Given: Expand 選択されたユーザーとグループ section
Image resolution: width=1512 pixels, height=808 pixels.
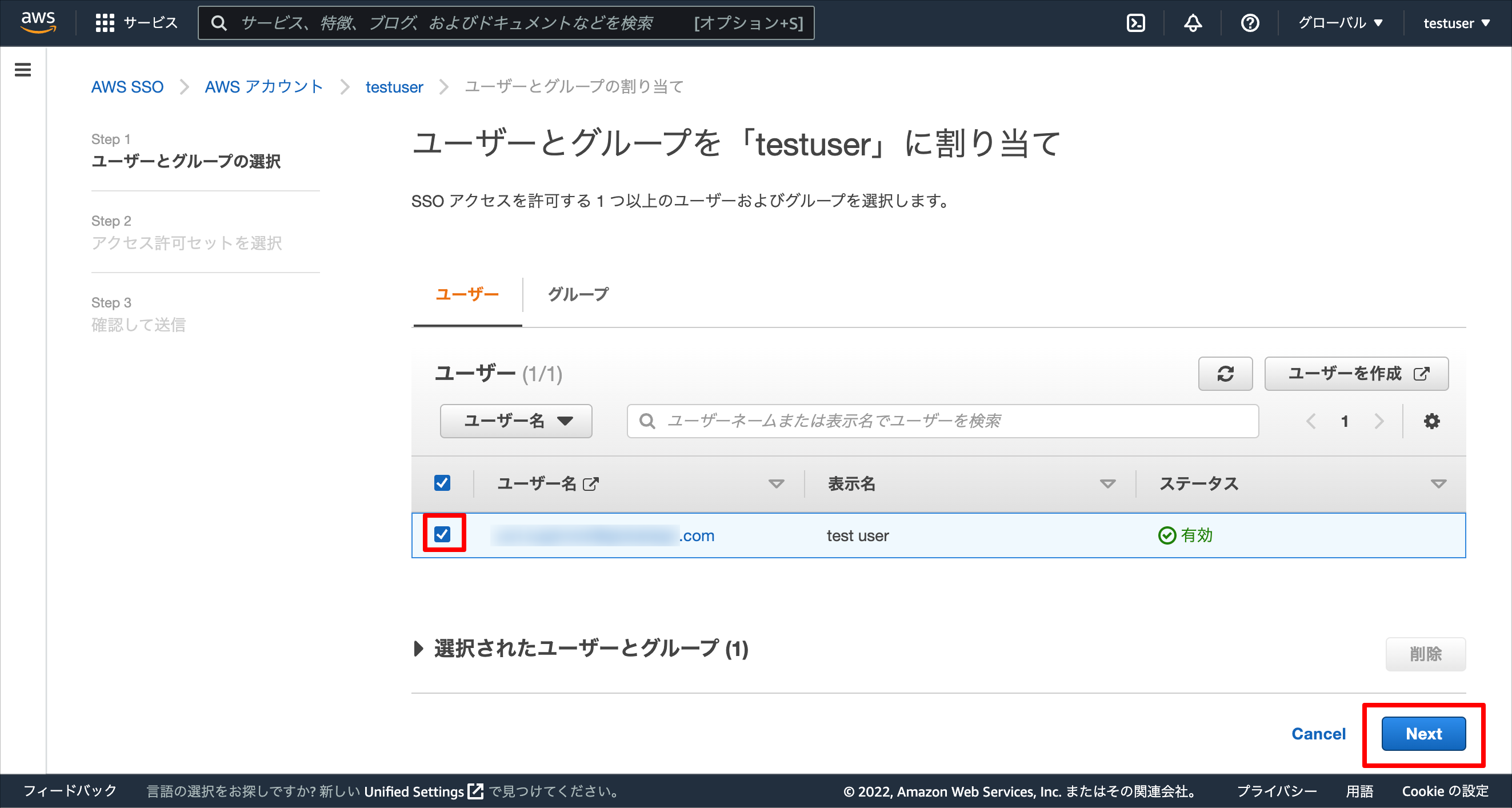Looking at the screenshot, I should [418, 649].
